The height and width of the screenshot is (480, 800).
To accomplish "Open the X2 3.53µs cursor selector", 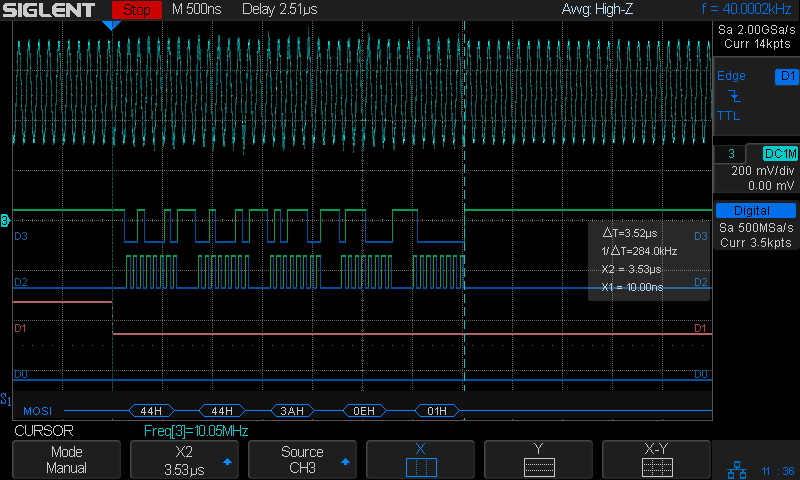I will [x=185, y=460].
